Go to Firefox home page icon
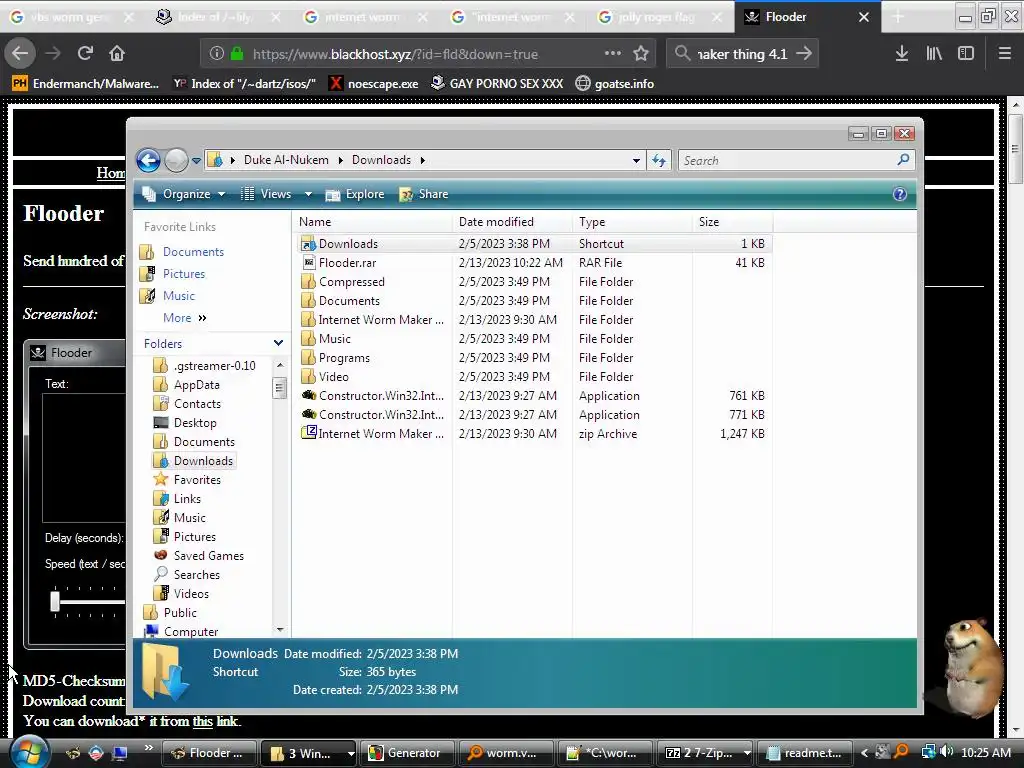The image size is (1024, 768). click(117, 54)
